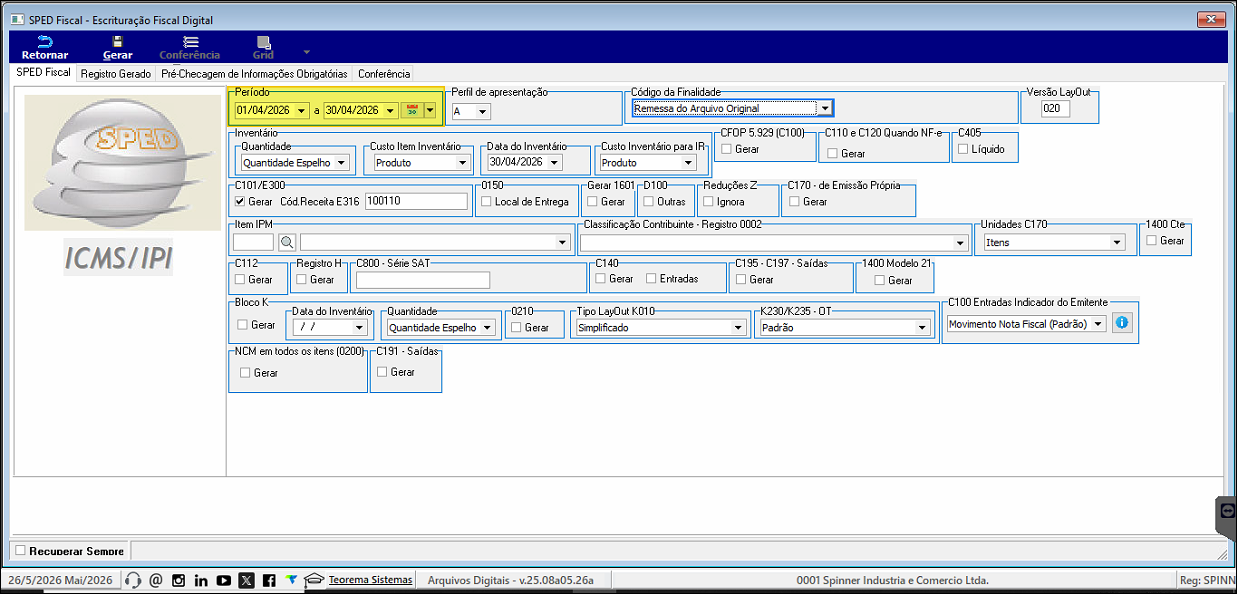The width and height of the screenshot is (1237, 594).
Task: Open the Tipo LayOut K010 Simplificado dropdown
Action: click(x=738, y=328)
